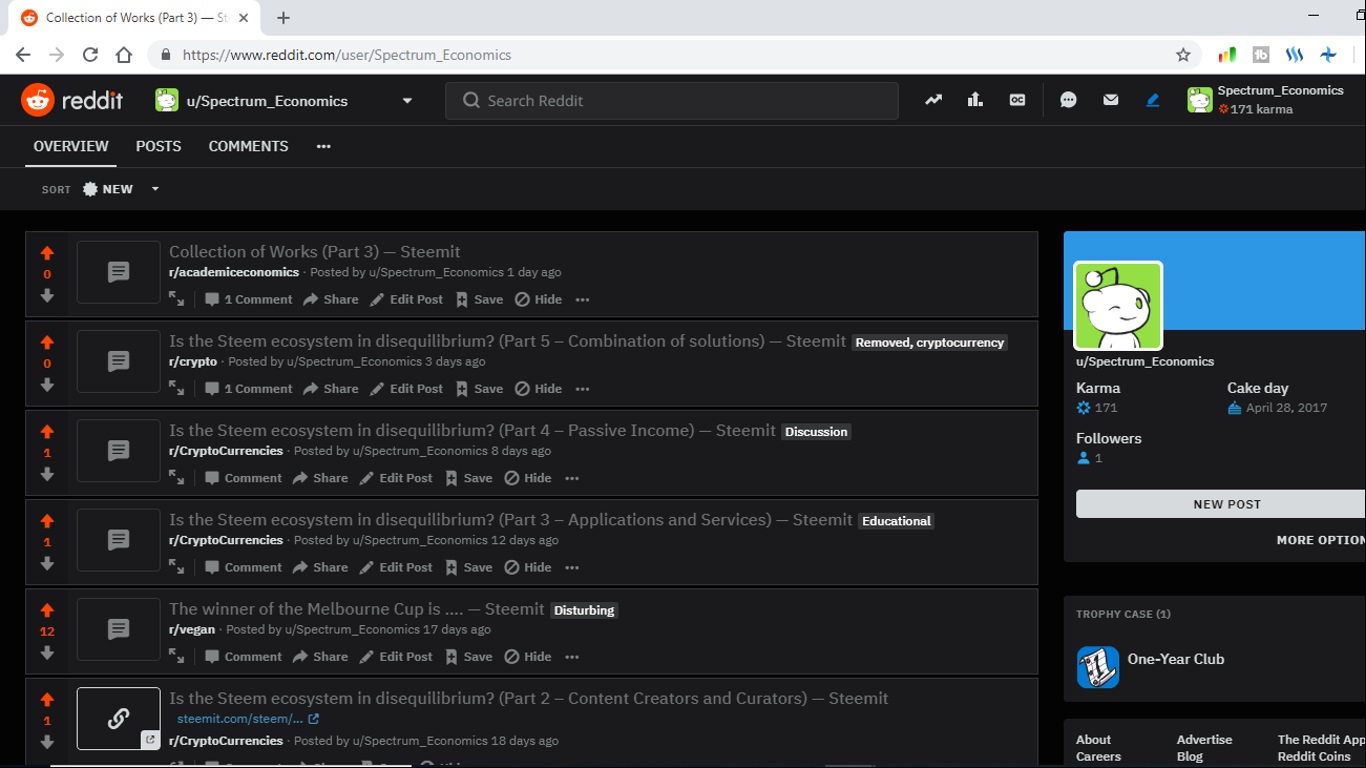Screen dimensions: 1366x768
Task: Expand the Collection of Works post with arrows icon
Action: tap(177, 299)
